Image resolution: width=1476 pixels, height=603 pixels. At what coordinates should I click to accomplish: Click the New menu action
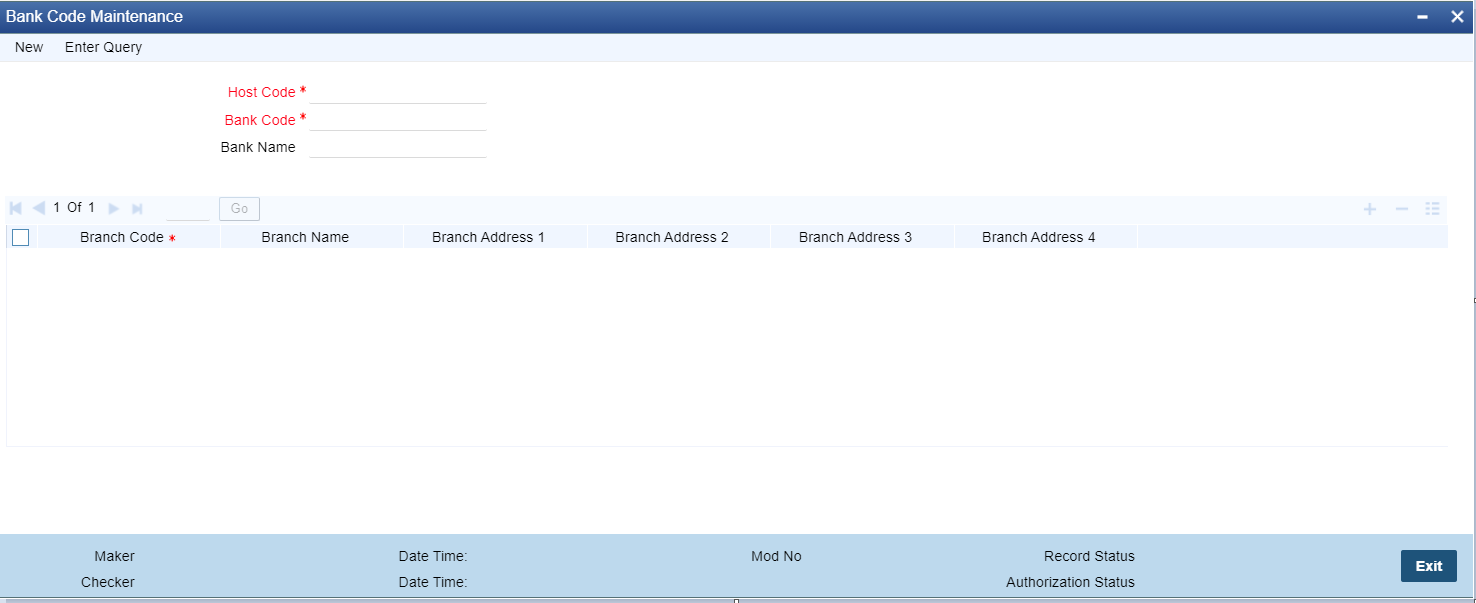click(x=29, y=47)
